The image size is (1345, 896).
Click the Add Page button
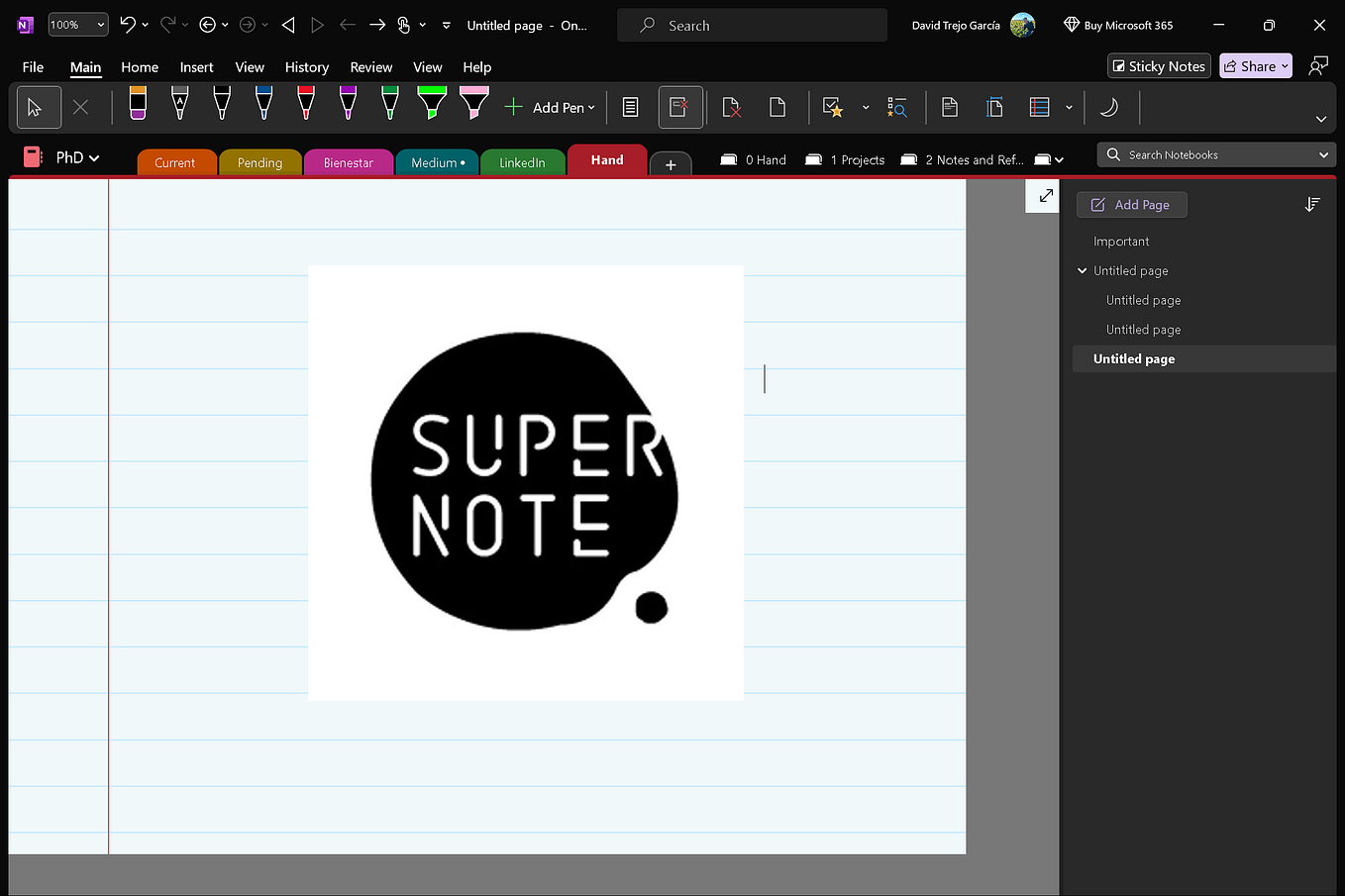[1131, 204]
